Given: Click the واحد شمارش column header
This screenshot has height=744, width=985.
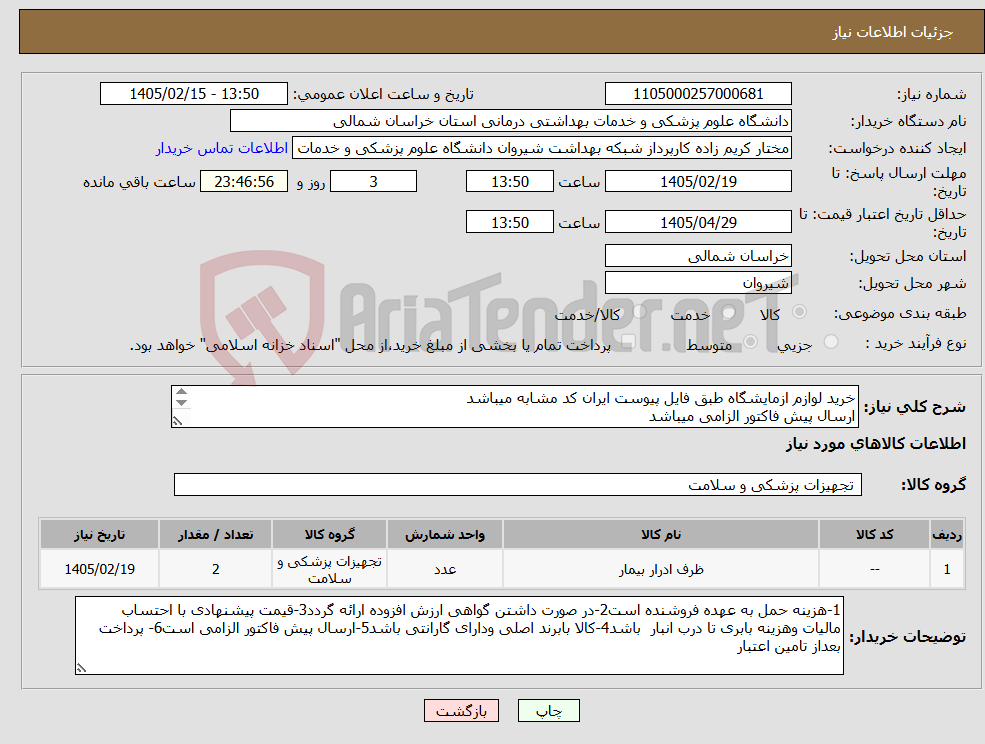Looking at the screenshot, I should [x=445, y=534].
